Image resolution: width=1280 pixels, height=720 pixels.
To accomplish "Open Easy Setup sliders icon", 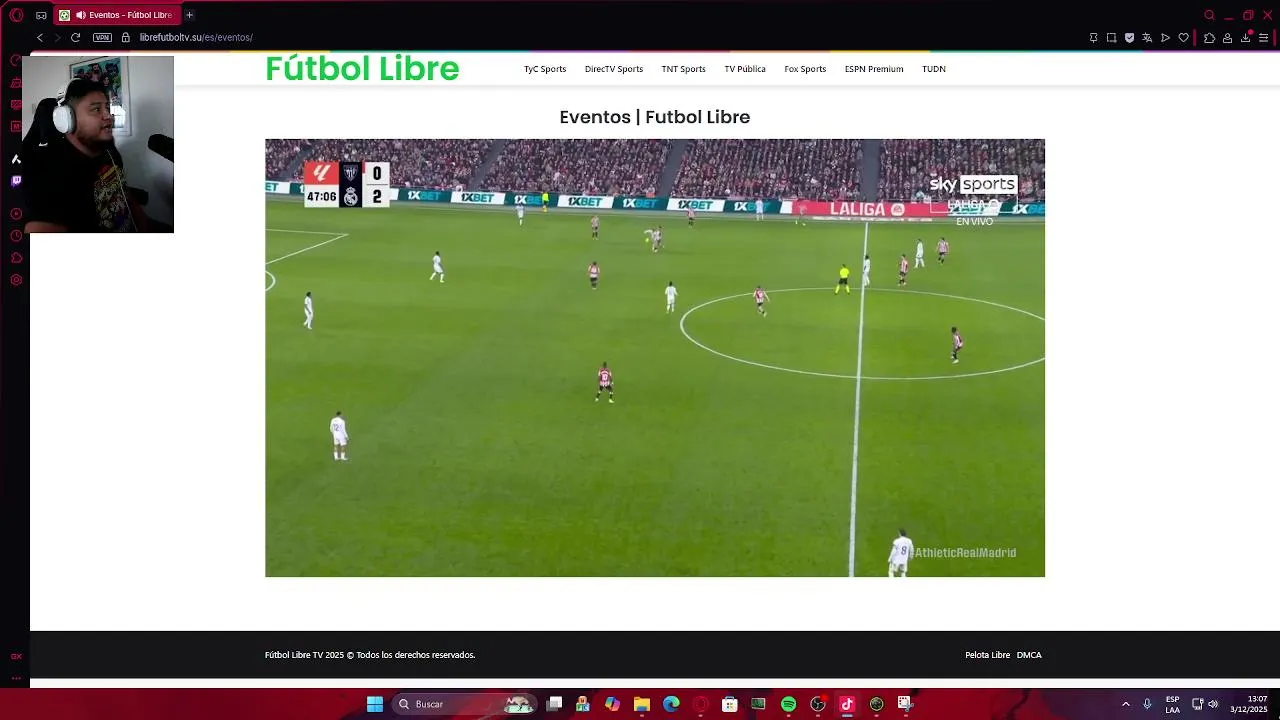I will (x=1263, y=38).
